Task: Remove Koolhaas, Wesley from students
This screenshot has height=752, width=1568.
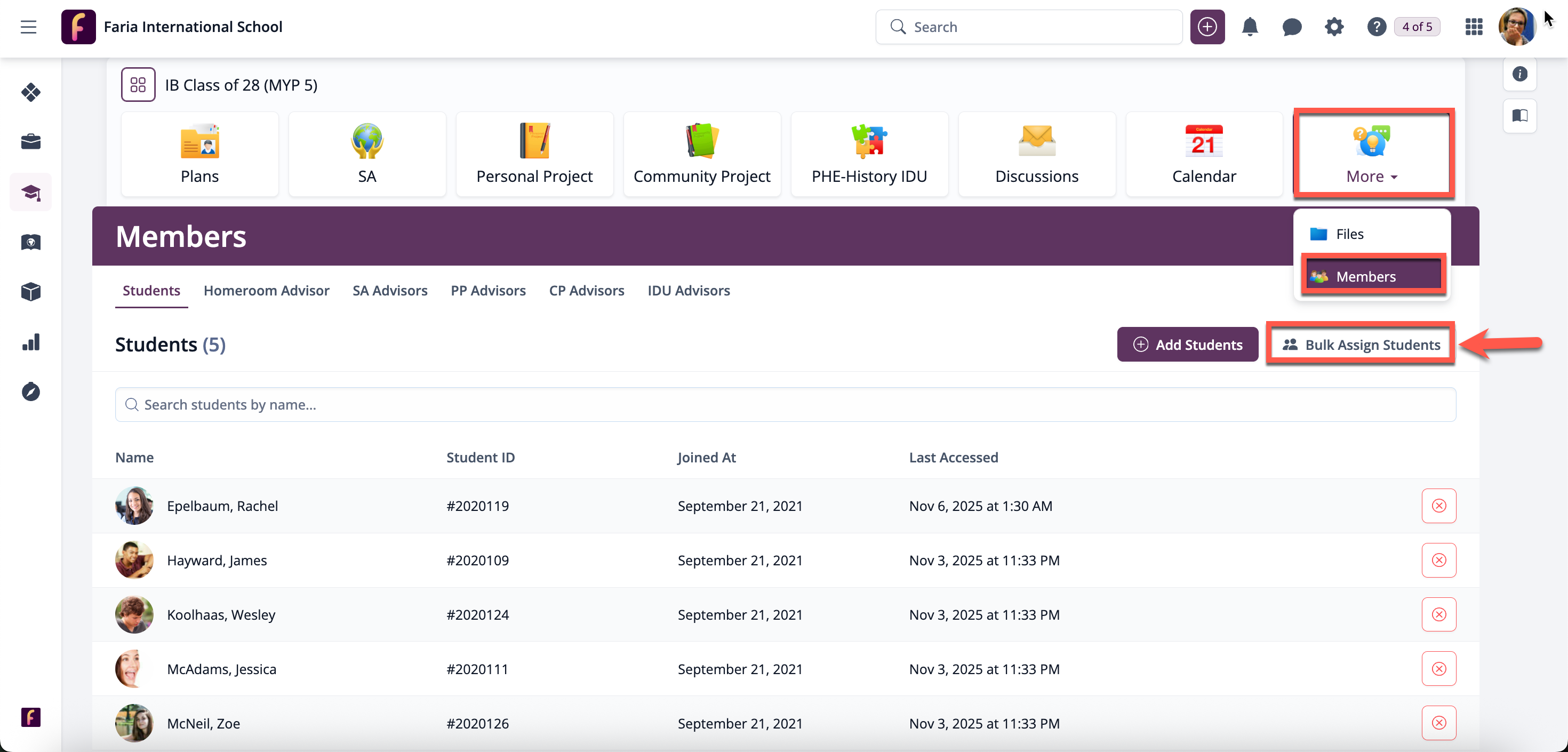Action: pos(1438,614)
